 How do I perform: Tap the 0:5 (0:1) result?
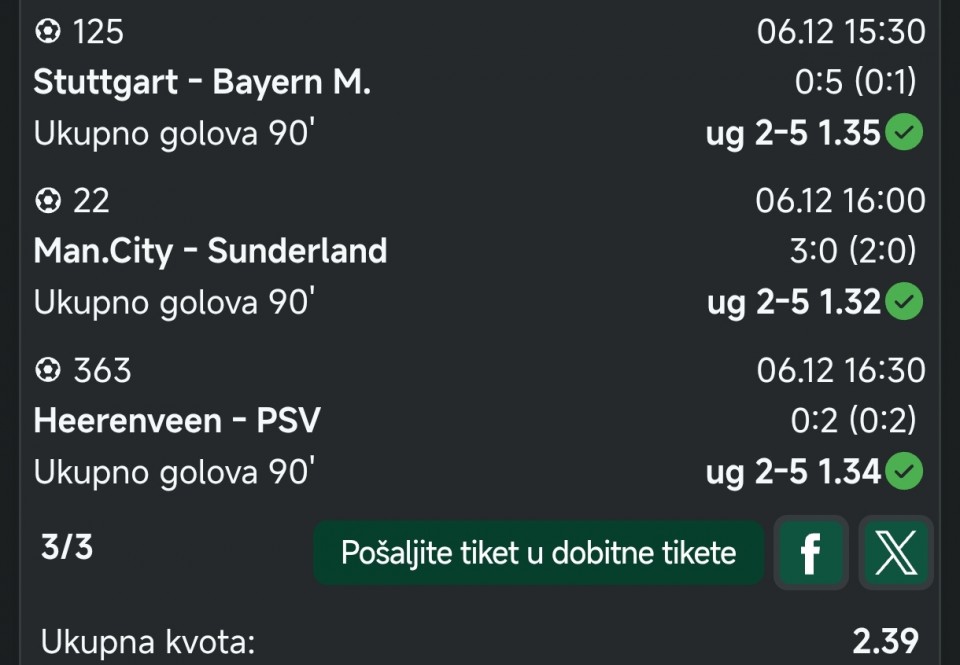pos(855,82)
